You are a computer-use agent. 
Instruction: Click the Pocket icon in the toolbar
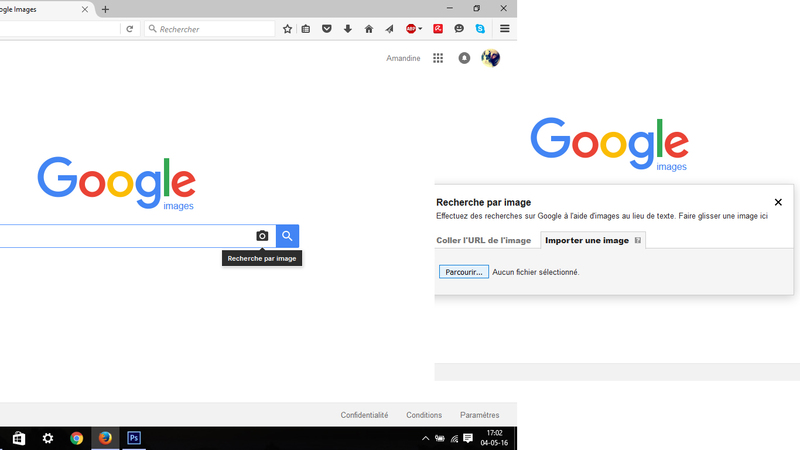(x=327, y=29)
